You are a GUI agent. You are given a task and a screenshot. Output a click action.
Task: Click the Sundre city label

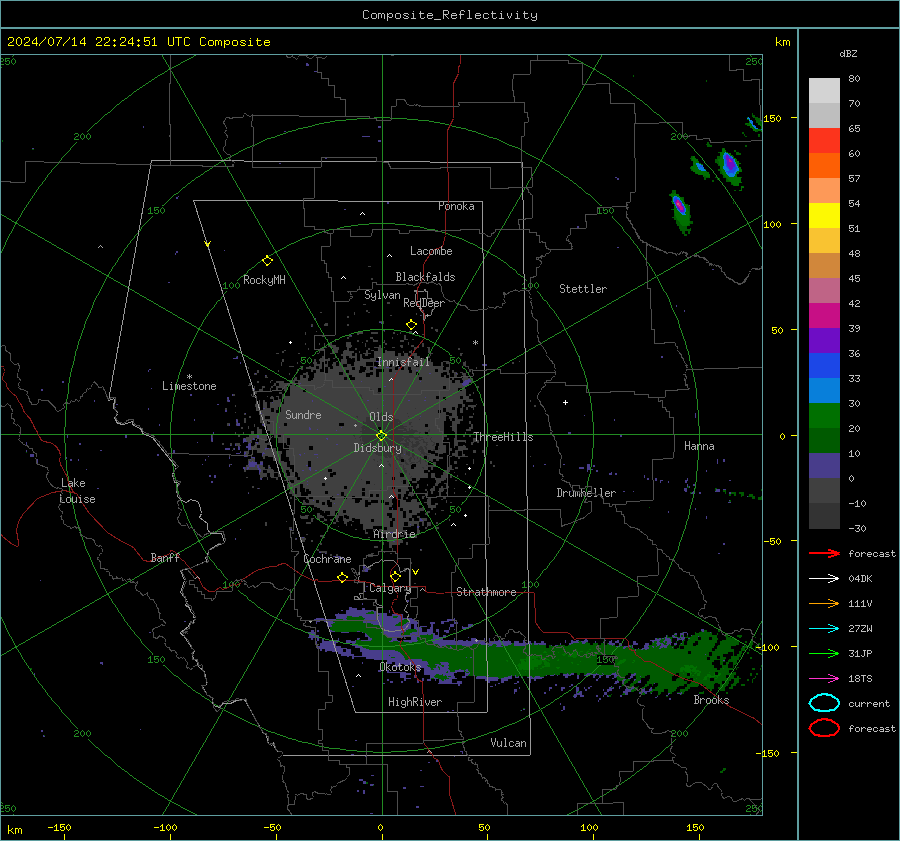coord(303,414)
